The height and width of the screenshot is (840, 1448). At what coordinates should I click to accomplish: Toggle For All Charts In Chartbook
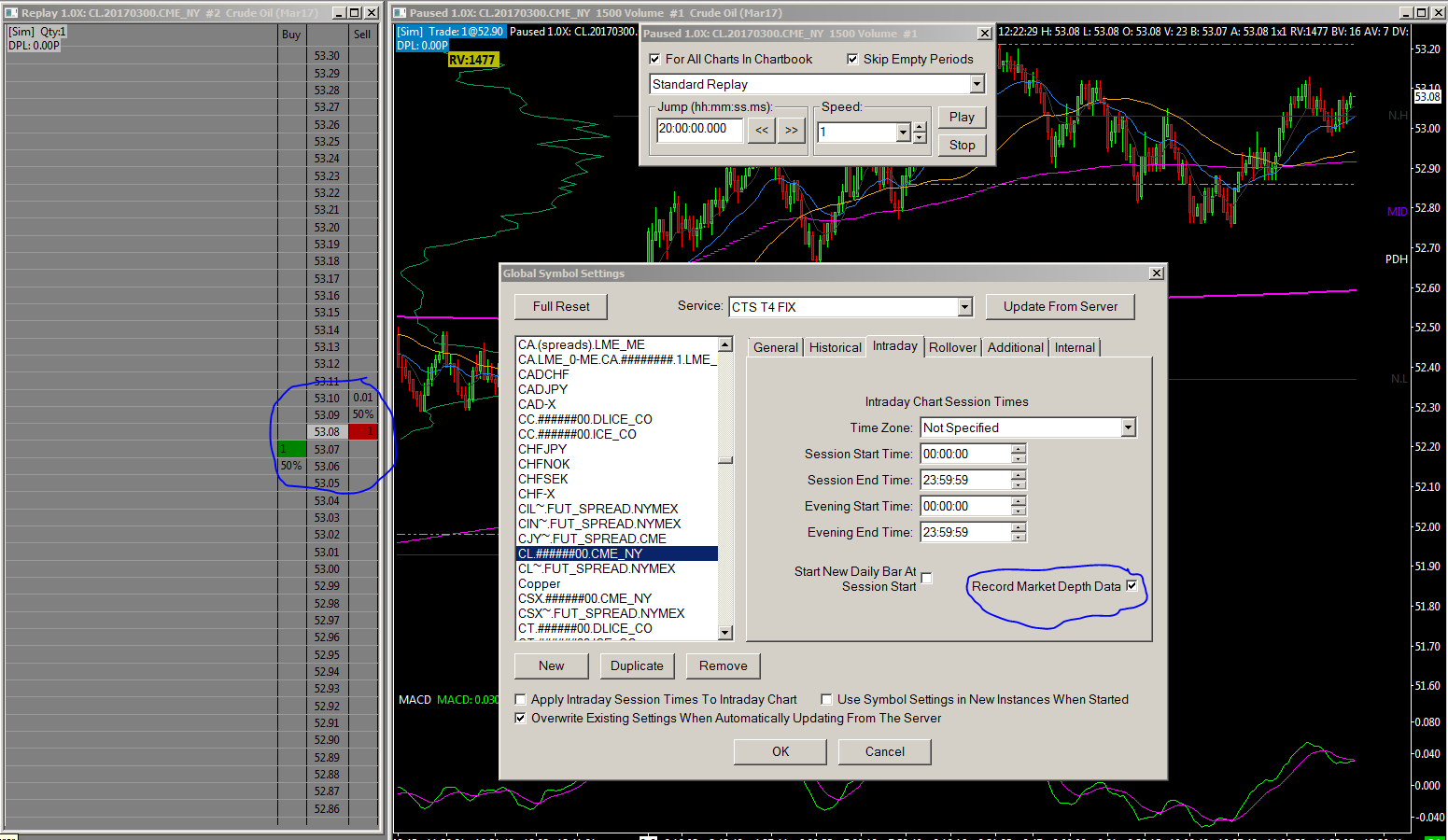pos(654,59)
